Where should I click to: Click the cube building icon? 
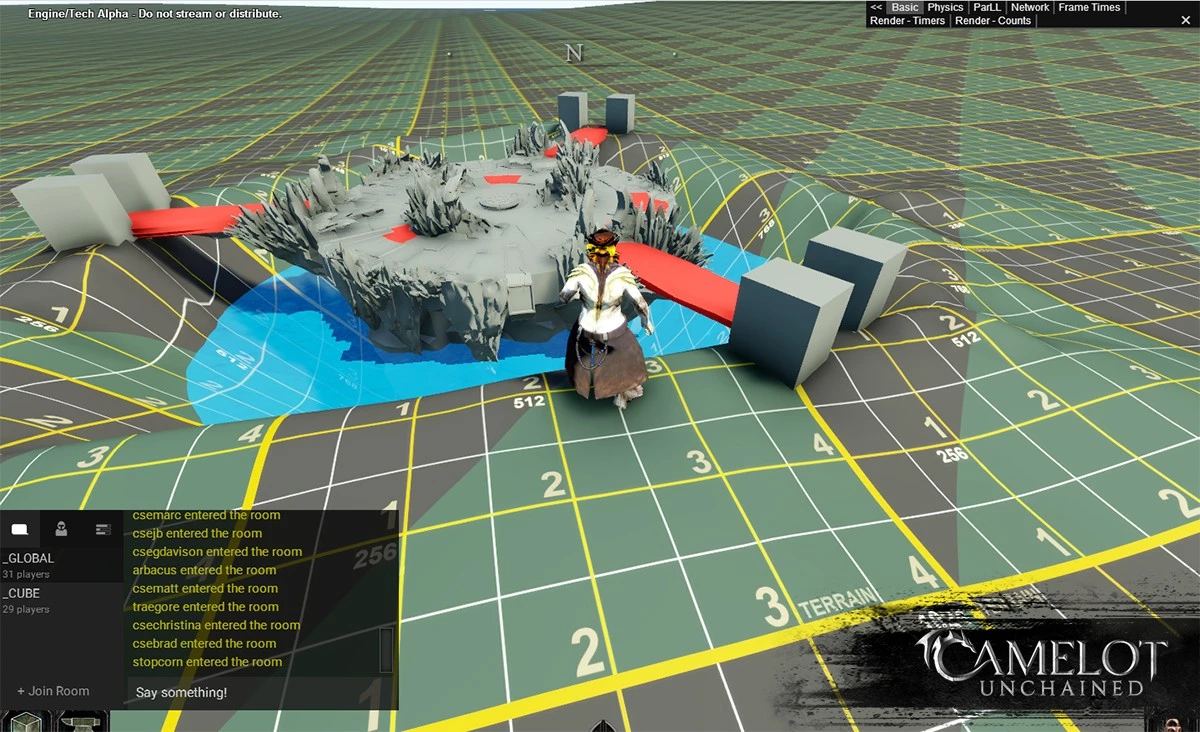pos(25,722)
